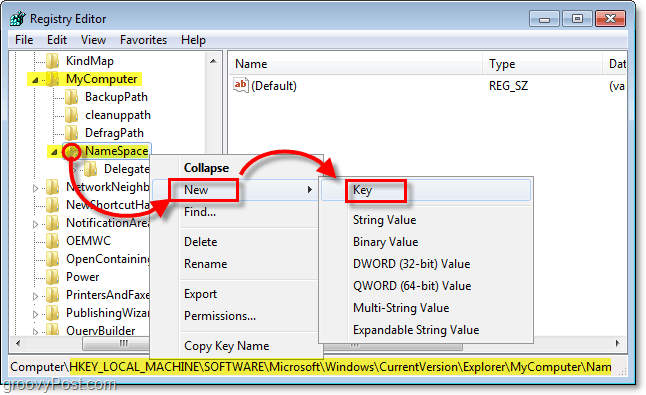Viewport: 646px width, 395px height.
Task: Expand the QueryBuilder tree node
Action: [35, 331]
